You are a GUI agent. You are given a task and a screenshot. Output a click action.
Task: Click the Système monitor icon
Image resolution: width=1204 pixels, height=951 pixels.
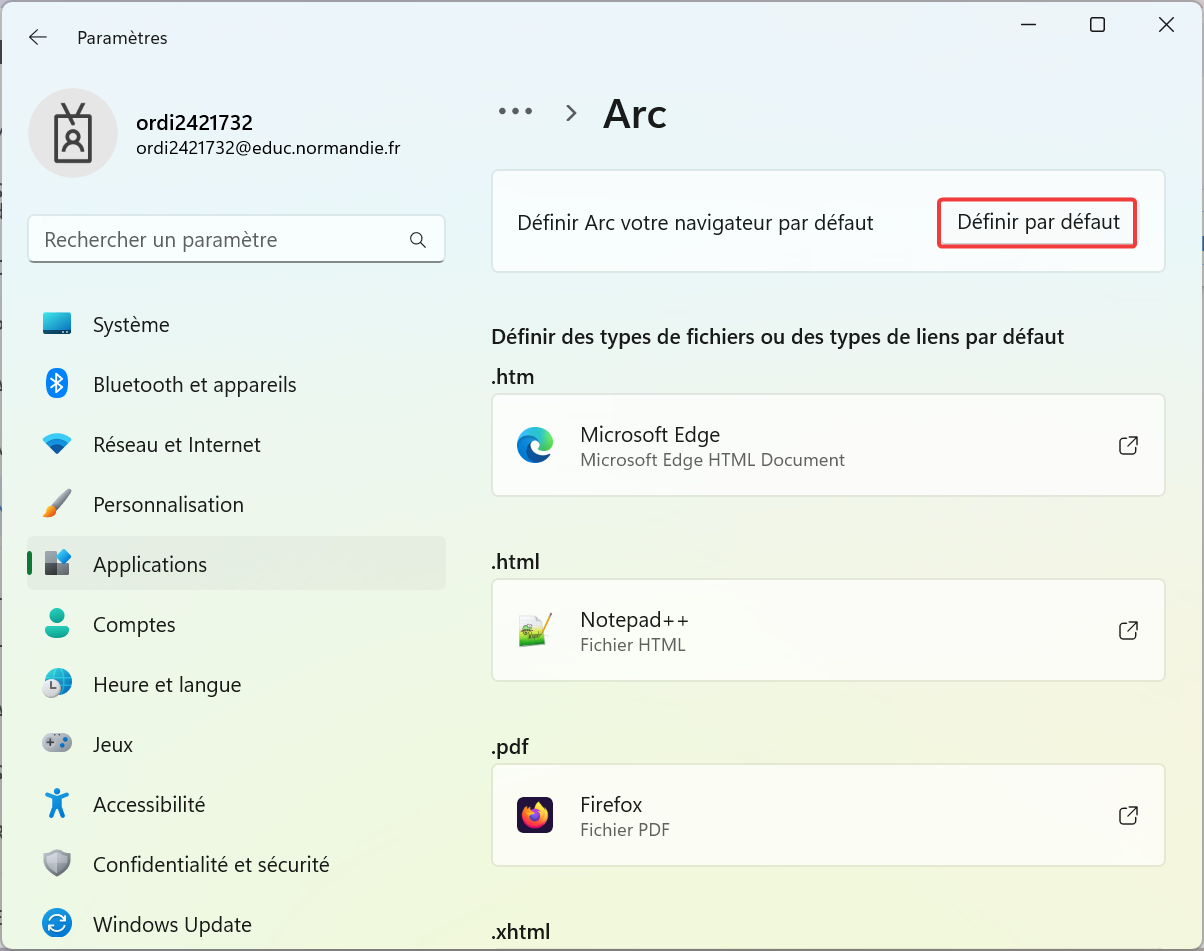[x=57, y=324]
